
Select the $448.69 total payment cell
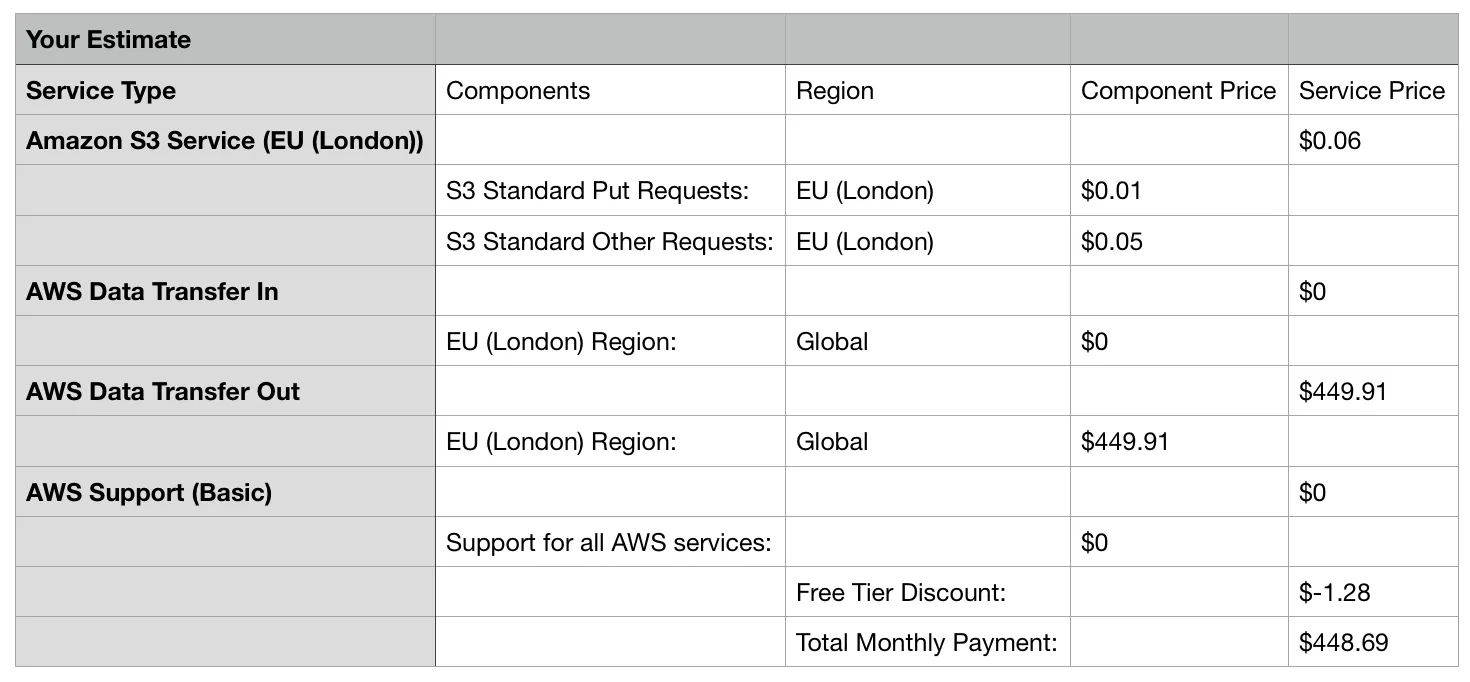point(1343,643)
